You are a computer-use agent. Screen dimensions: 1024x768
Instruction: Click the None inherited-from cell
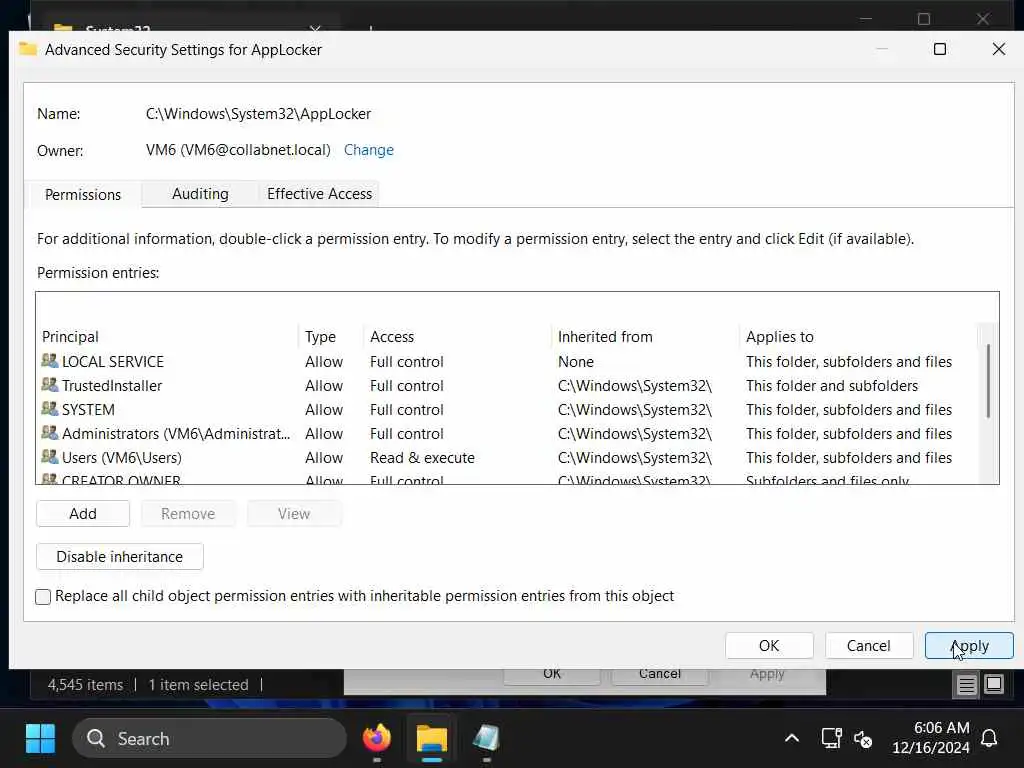coord(575,362)
